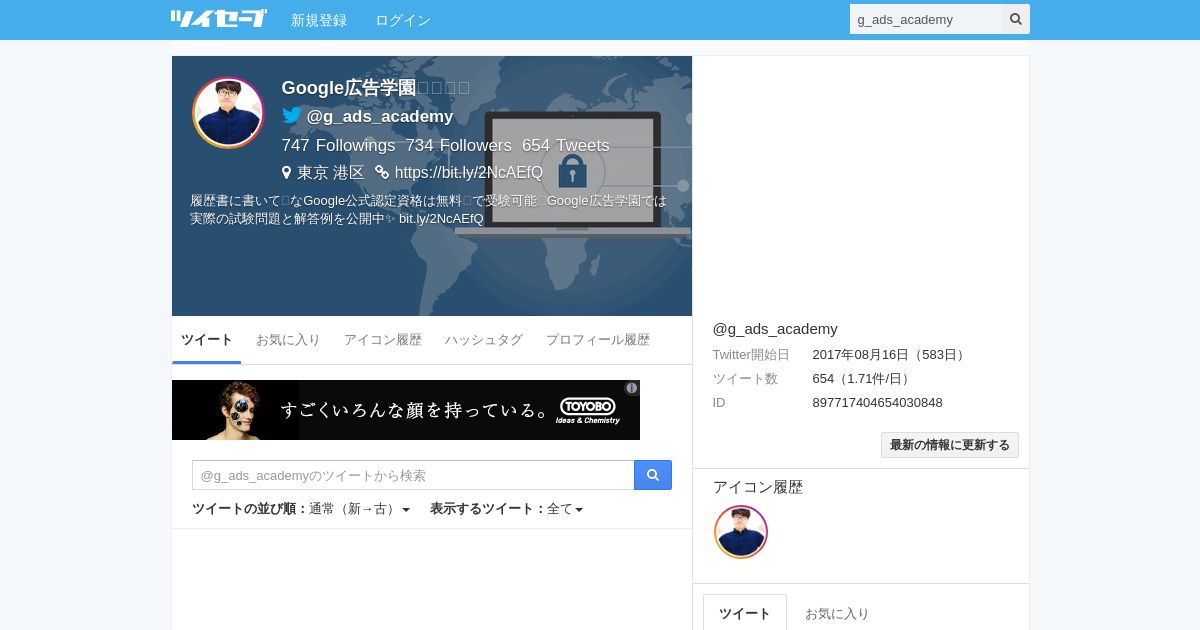Open the 表示するツイート filter dropdown

(x=506, y=509)
